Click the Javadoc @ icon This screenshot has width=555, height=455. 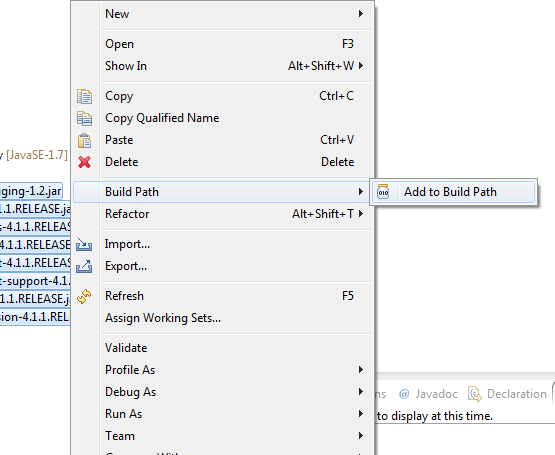[x=404, y=394]
